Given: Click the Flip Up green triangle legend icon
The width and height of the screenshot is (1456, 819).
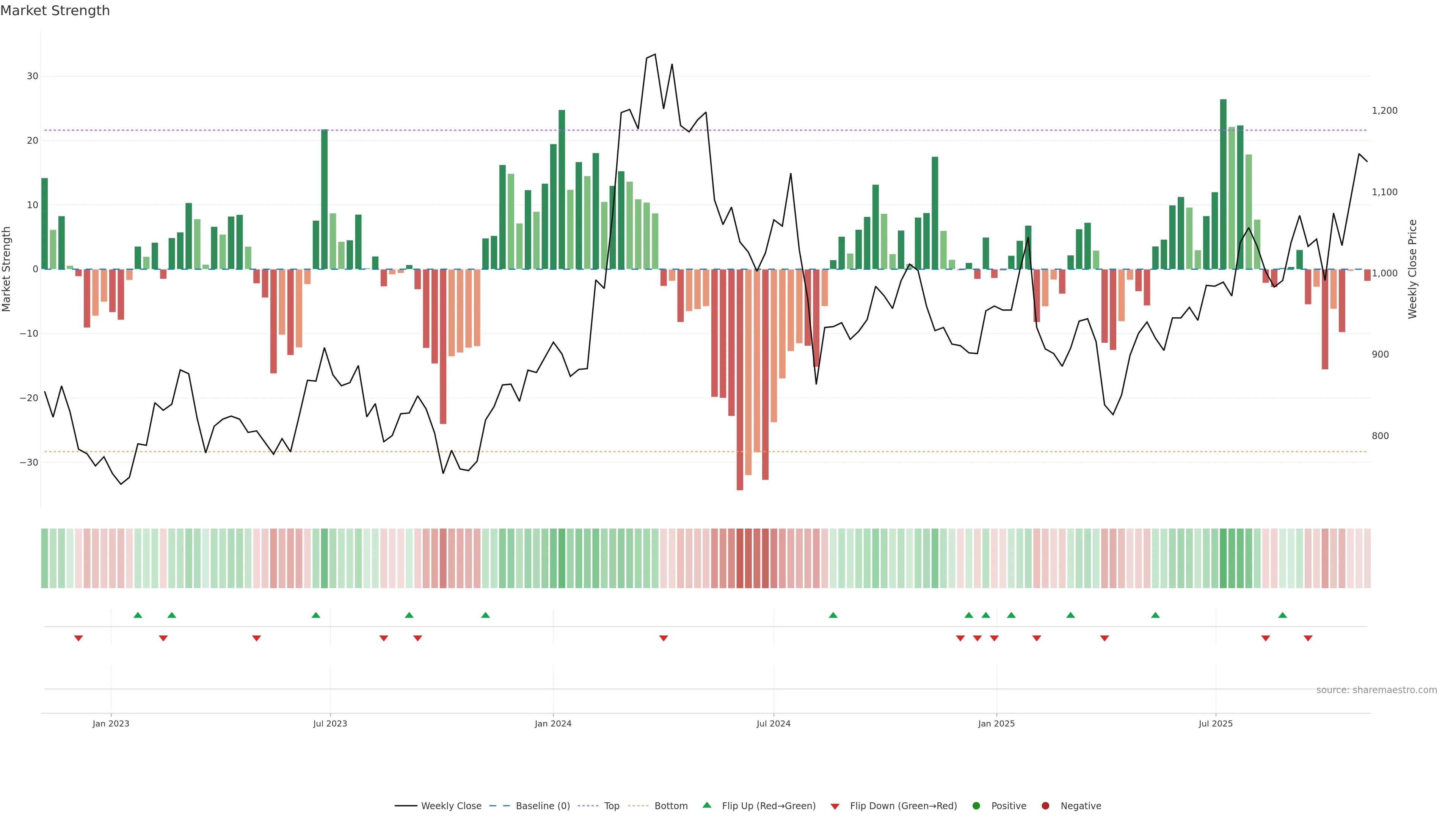Looking at the screenshot, I should pyautogui.click(x=706, y=805).
